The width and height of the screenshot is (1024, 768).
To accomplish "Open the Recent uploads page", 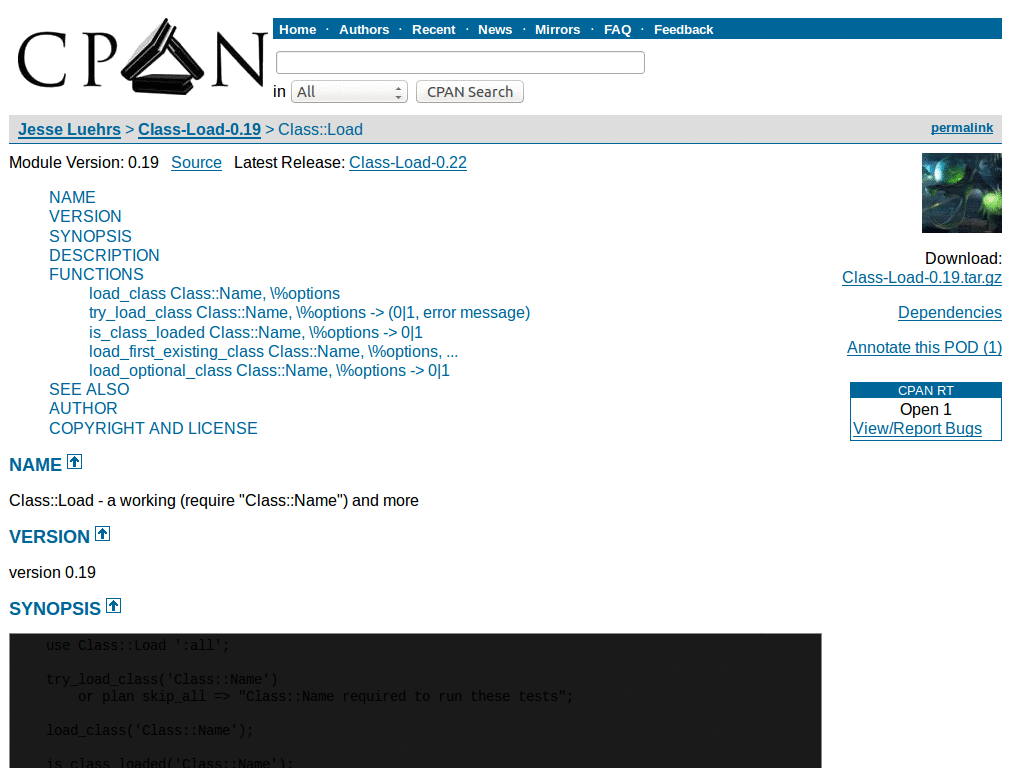I will point(433,29).
